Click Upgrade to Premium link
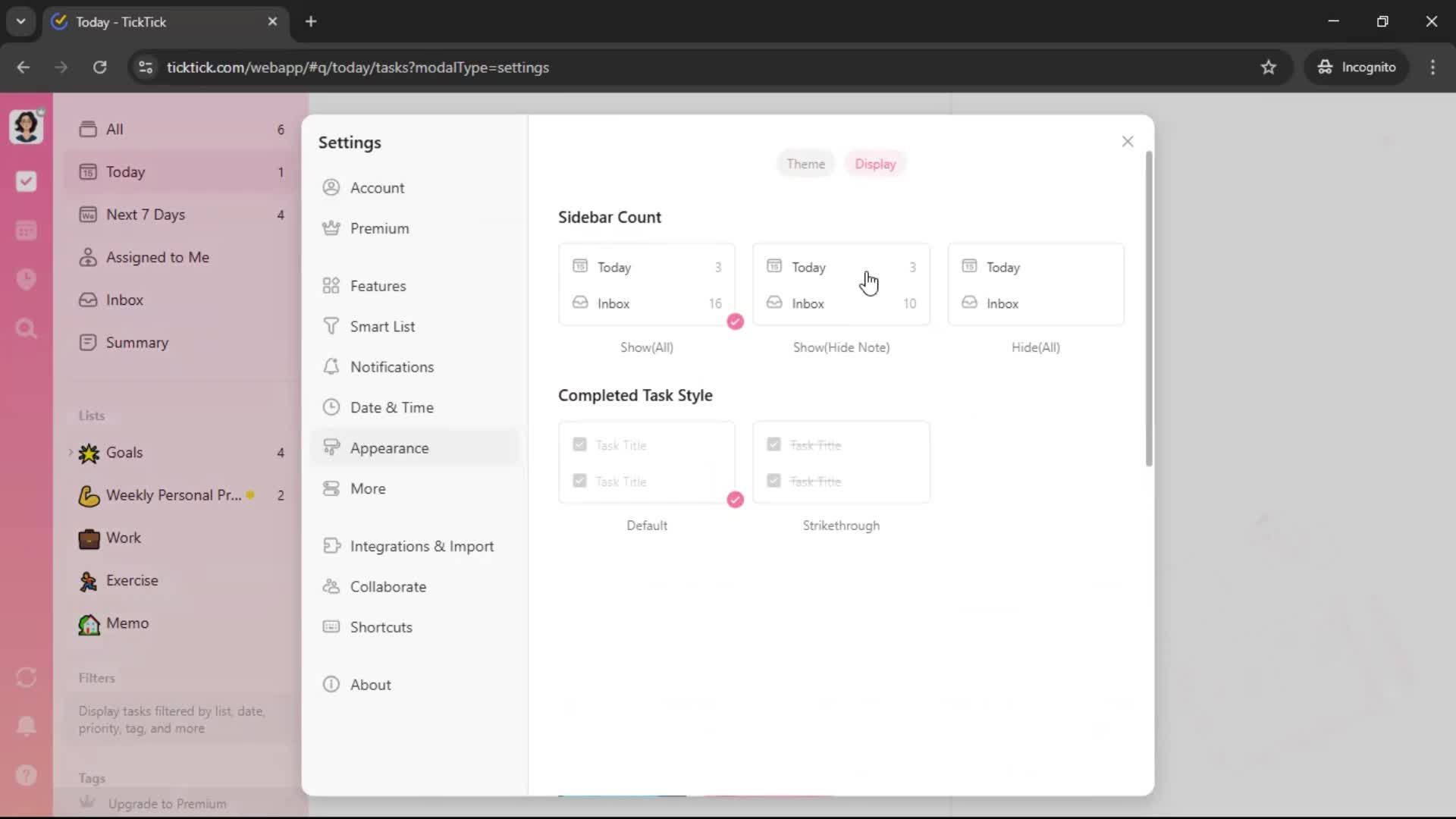 [167, 804]
